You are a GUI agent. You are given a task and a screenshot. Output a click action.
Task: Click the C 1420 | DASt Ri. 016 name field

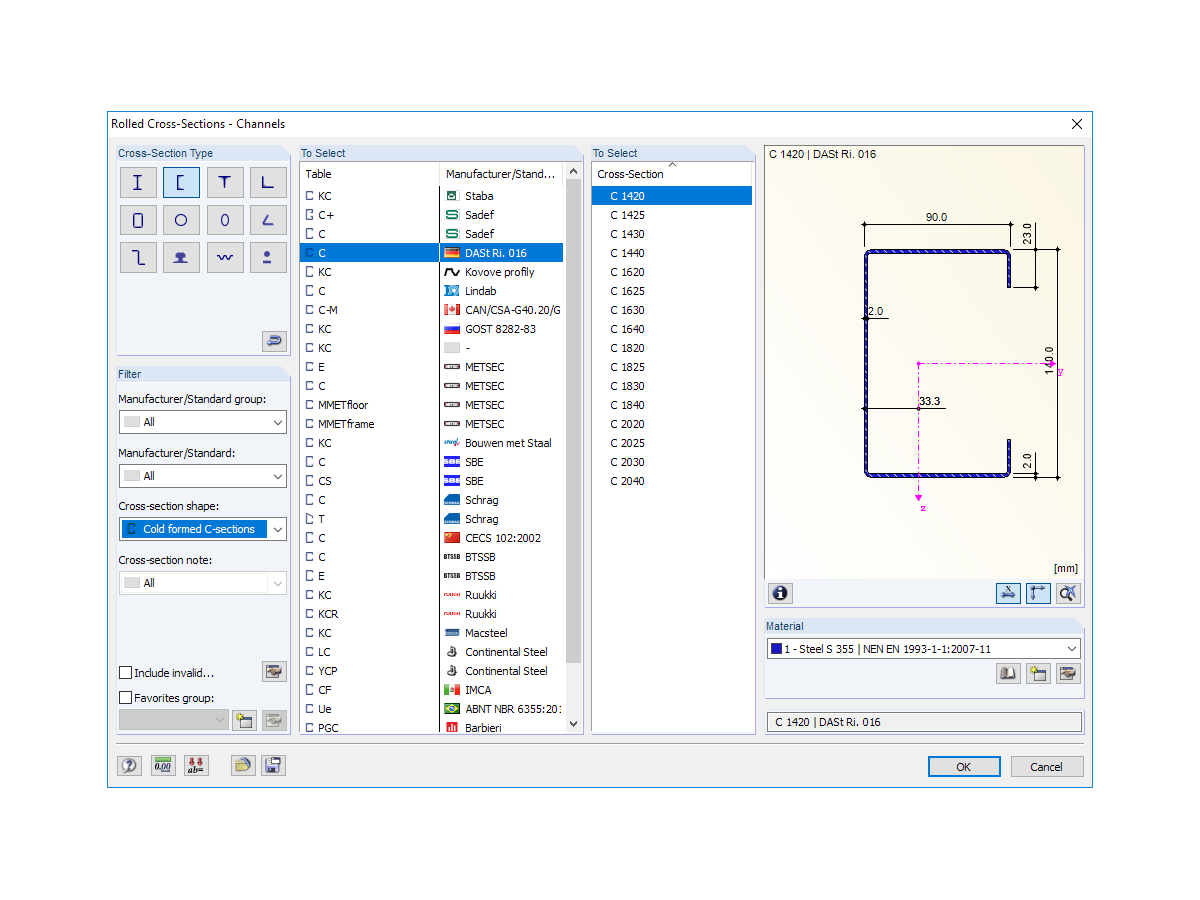click(x=924, y=722)
